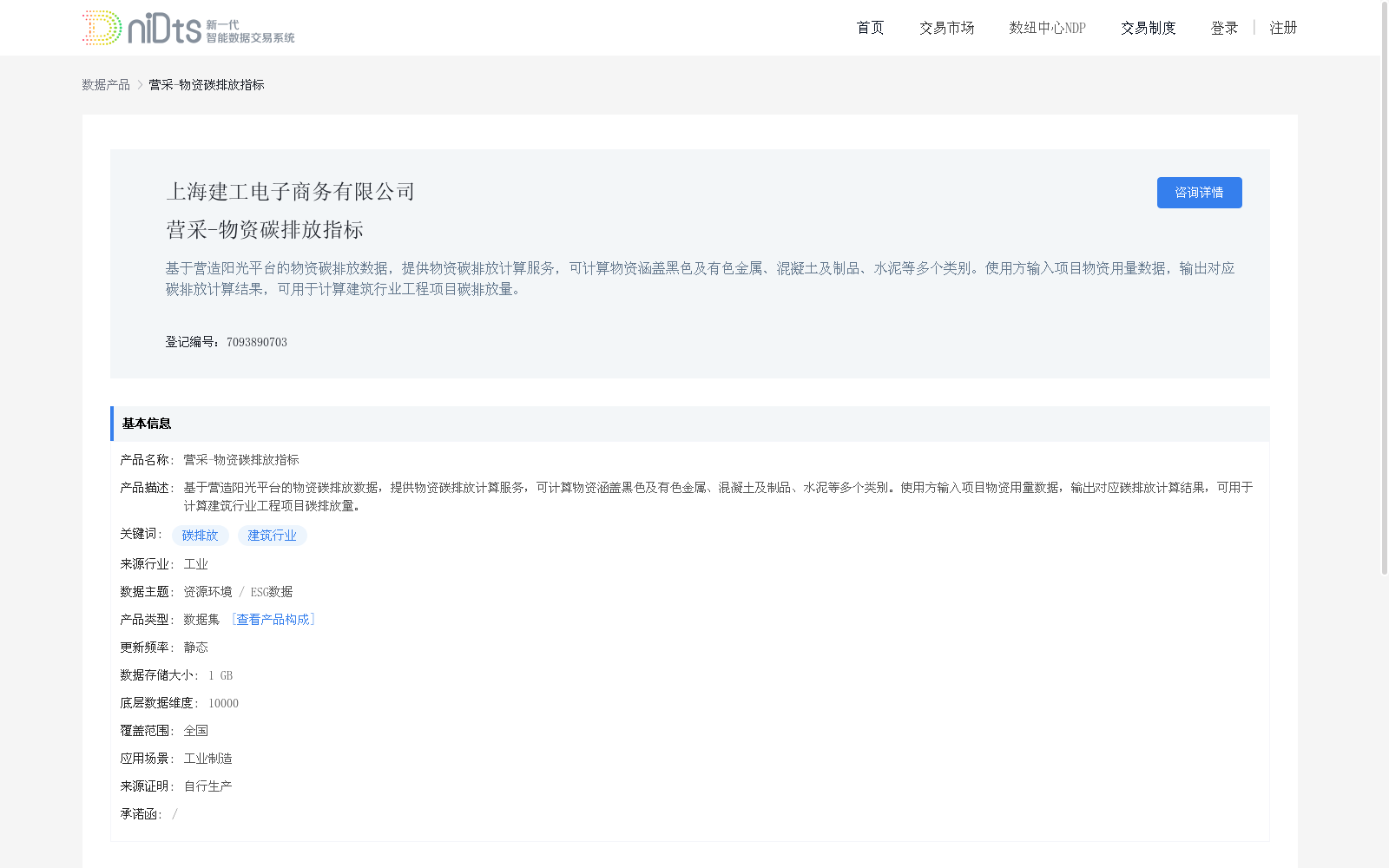Image resolution: width=1389 pixels, height=868 pixels.
Task: Click 数据产品 breadcrumb link
Action: [x=106, y=84]
